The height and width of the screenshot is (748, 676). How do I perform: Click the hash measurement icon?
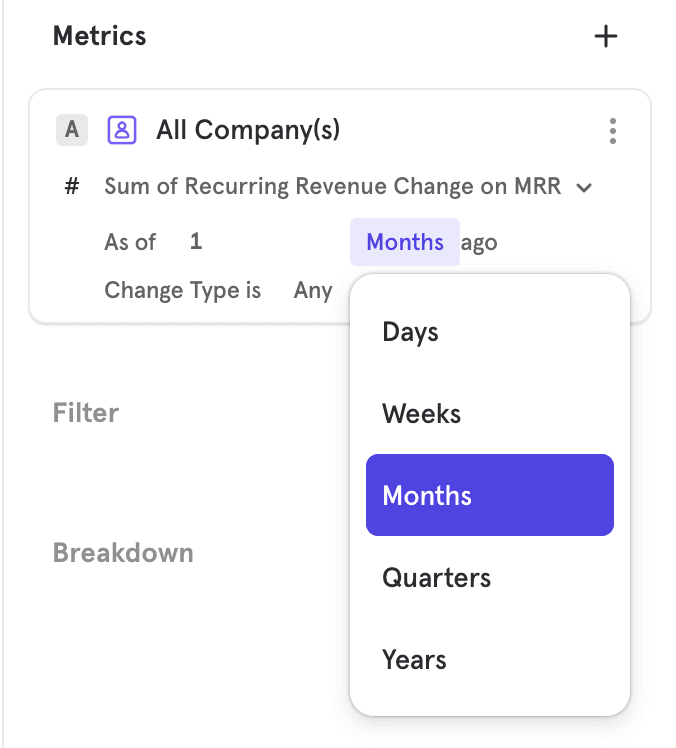coord(72,187)
